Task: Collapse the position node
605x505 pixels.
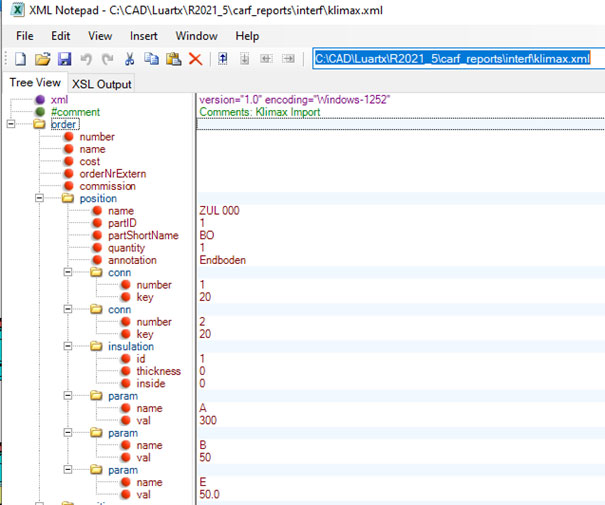Action: point(39,198)
